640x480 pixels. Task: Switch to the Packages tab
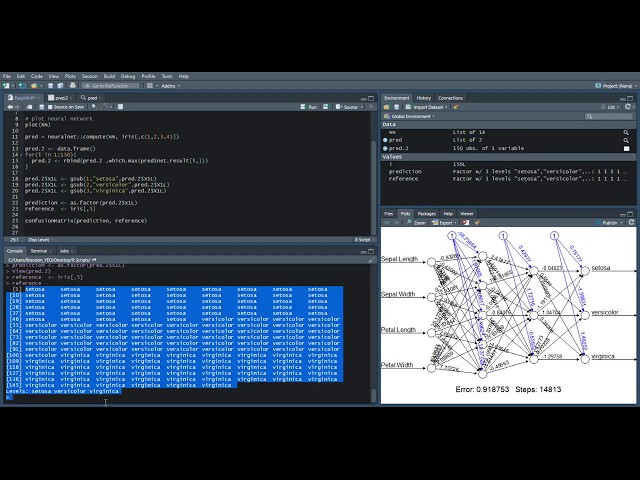(427, 213)
